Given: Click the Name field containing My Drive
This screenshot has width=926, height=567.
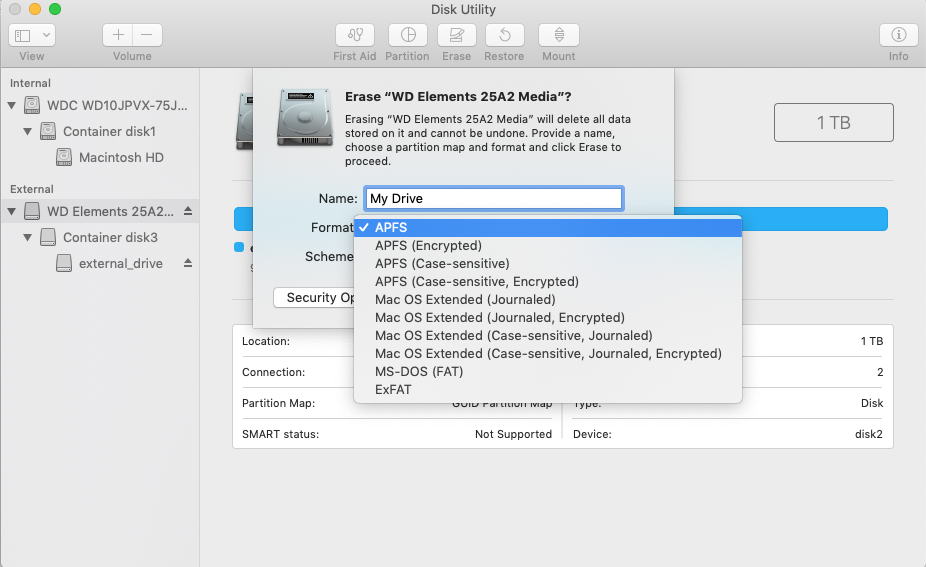Looking at the screenshot, I should [x=493, y=198].
